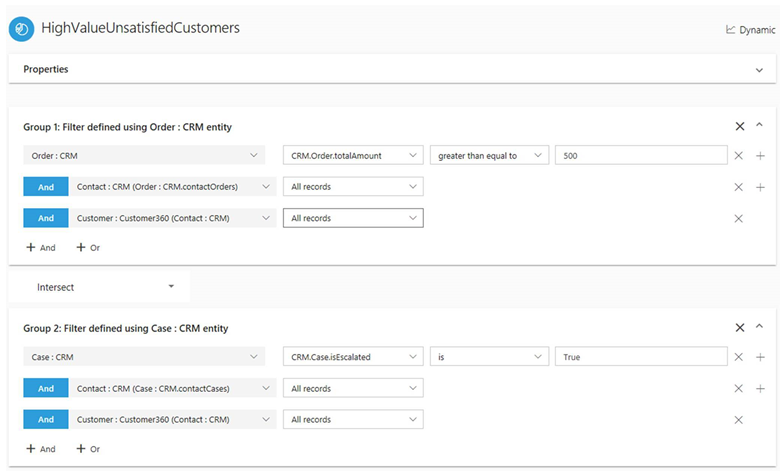The width and height of the screenshot is (782, 471).
Task: Open Group 1 Customer : Customer360 entity dropdown
Action: point(173,218)
